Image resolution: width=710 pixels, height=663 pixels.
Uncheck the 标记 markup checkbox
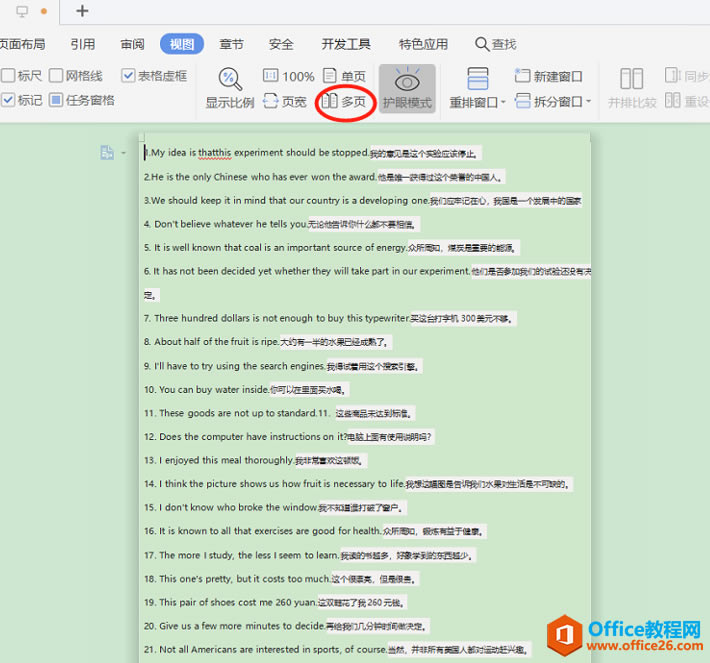8,100
